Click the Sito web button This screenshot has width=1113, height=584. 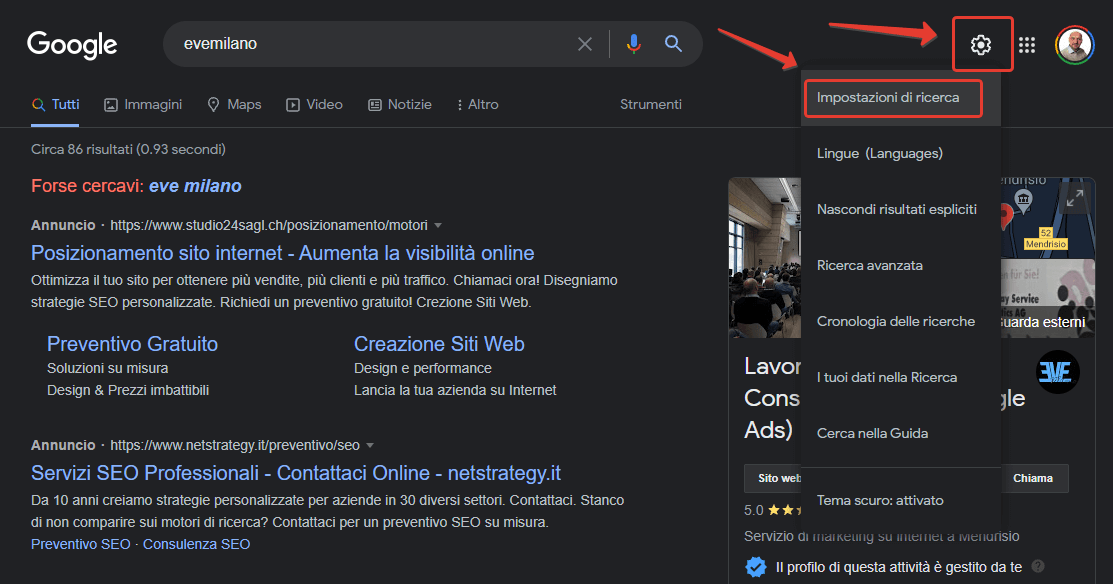773,478
